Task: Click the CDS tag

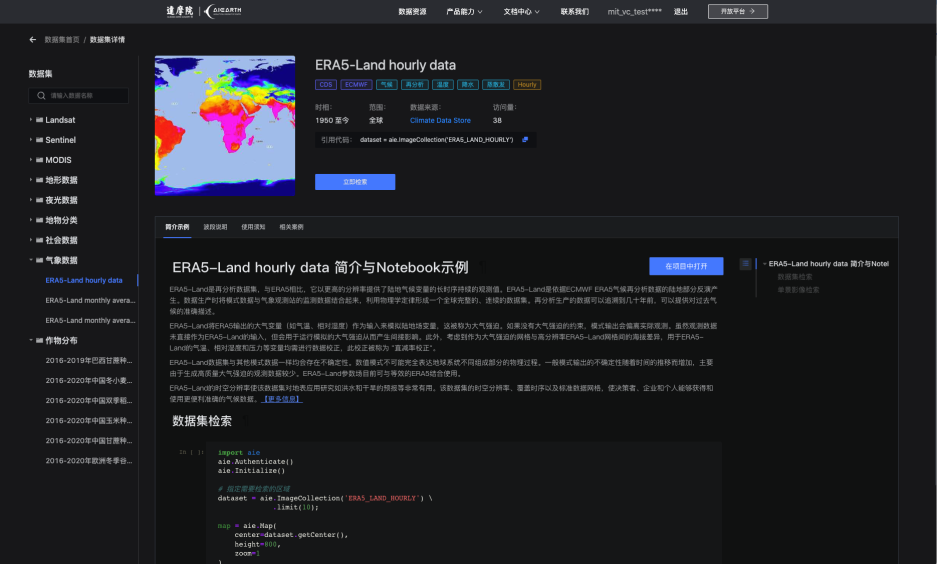Action: (x=326, y=85)
